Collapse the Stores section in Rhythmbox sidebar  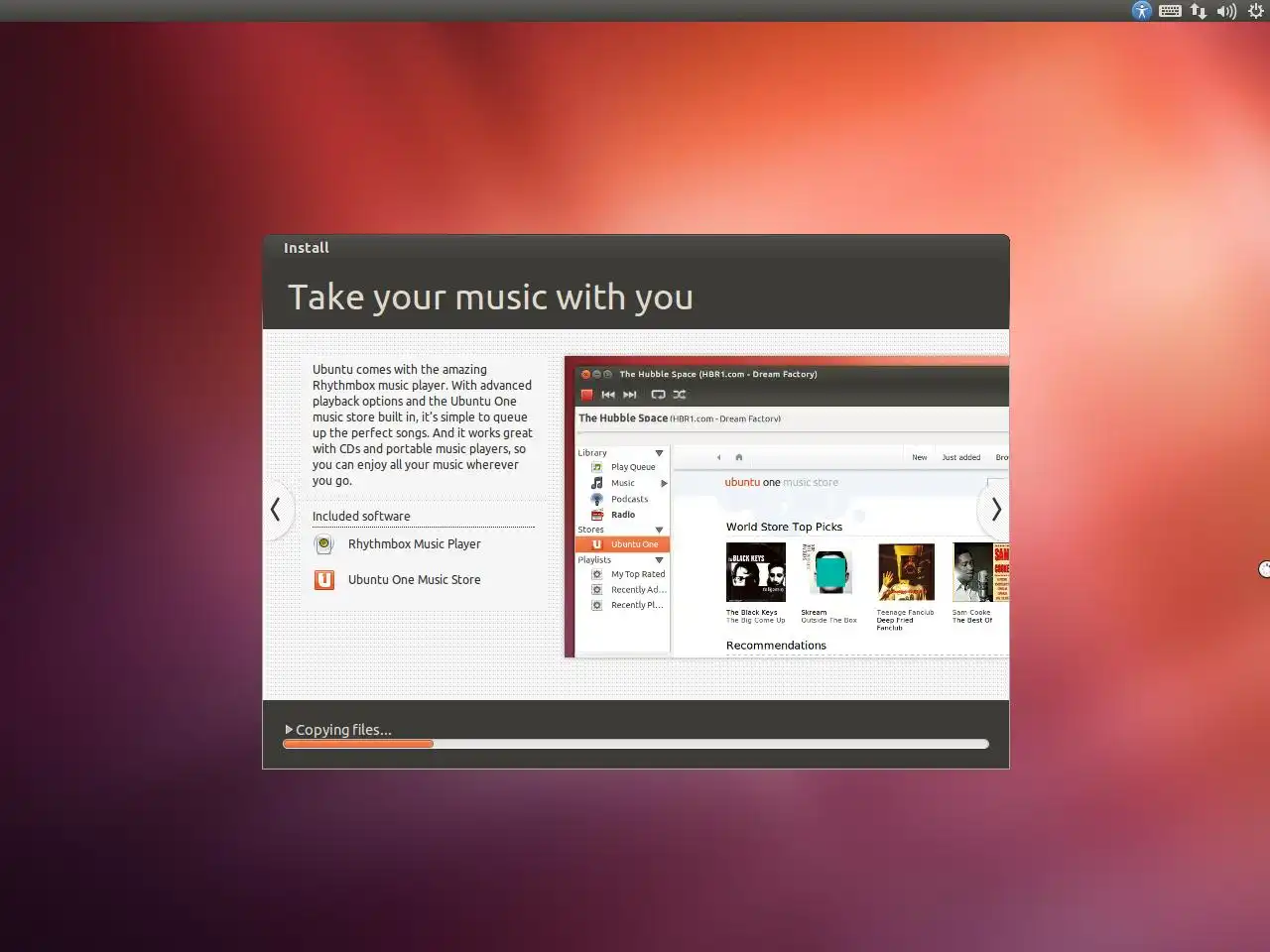660,530
